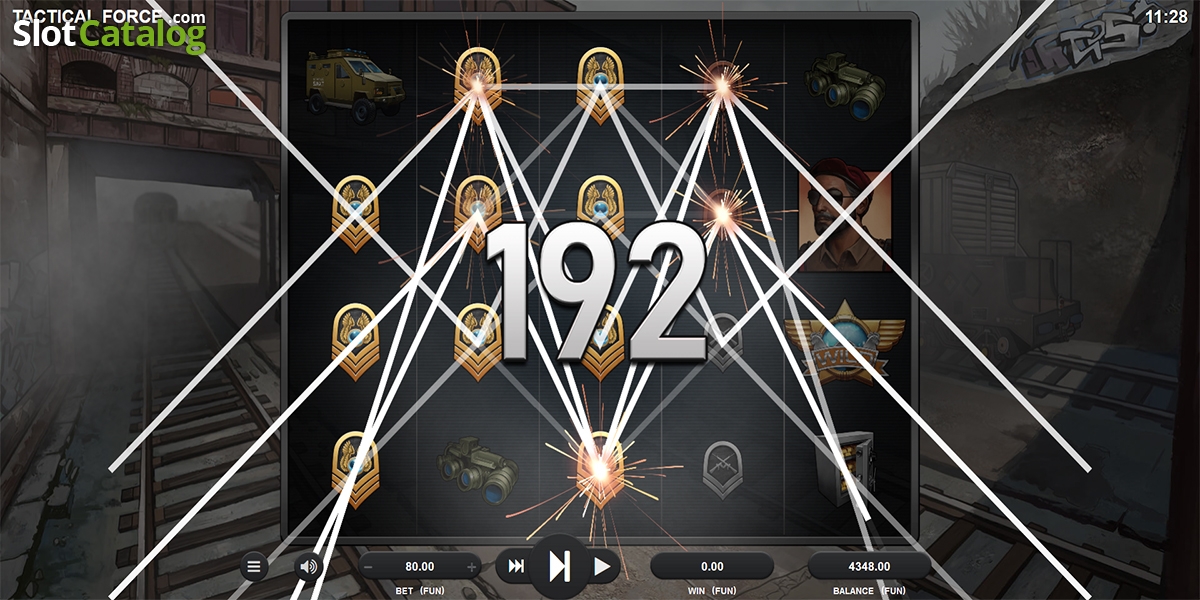This screenshot has width=1200, height=600.
Task: Select the gold badge in the first reel's second row
Action: point(355,213)
